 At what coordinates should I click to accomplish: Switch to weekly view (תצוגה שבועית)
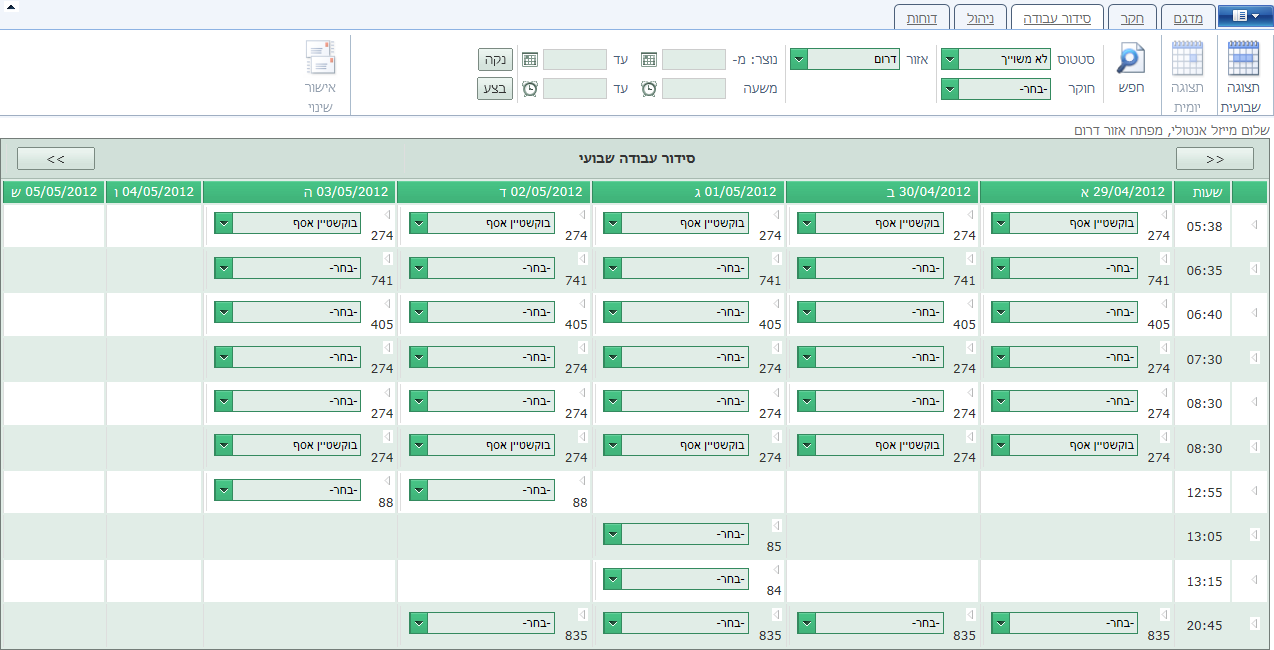click(1243, 76)
